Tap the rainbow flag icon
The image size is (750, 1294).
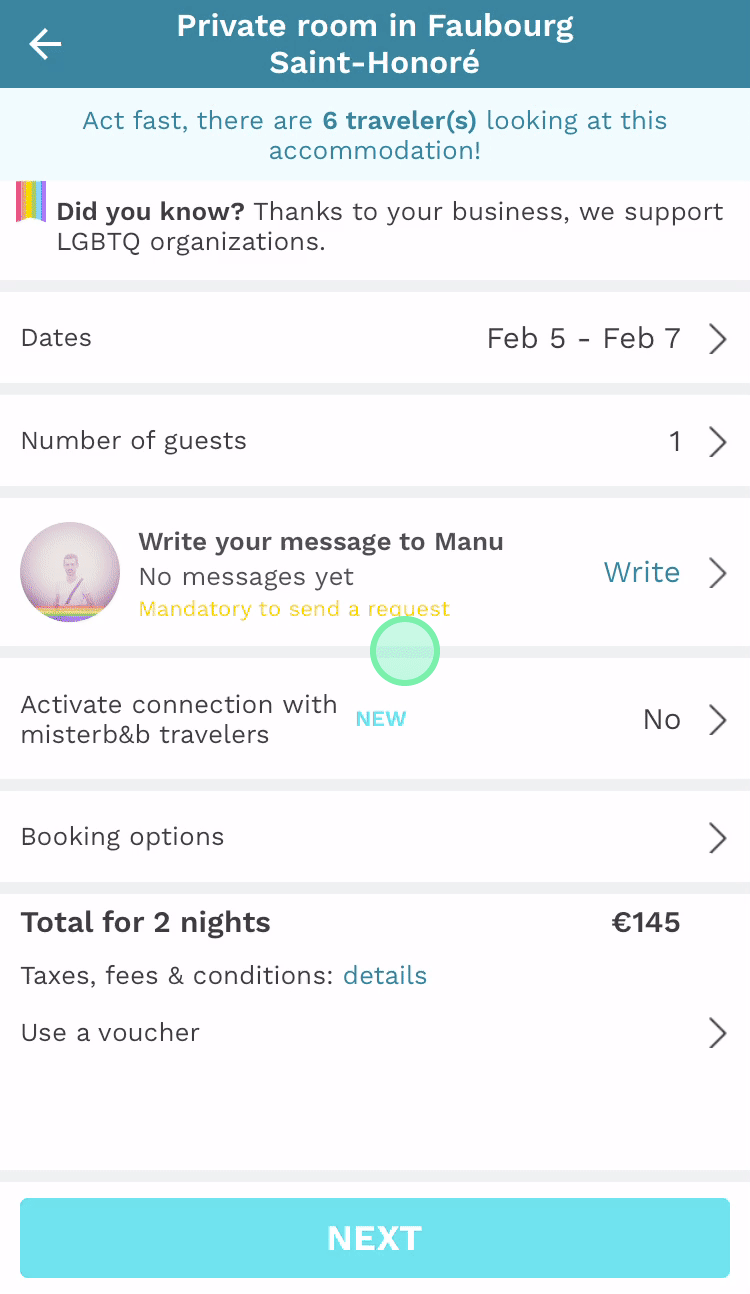pos(31,201)
